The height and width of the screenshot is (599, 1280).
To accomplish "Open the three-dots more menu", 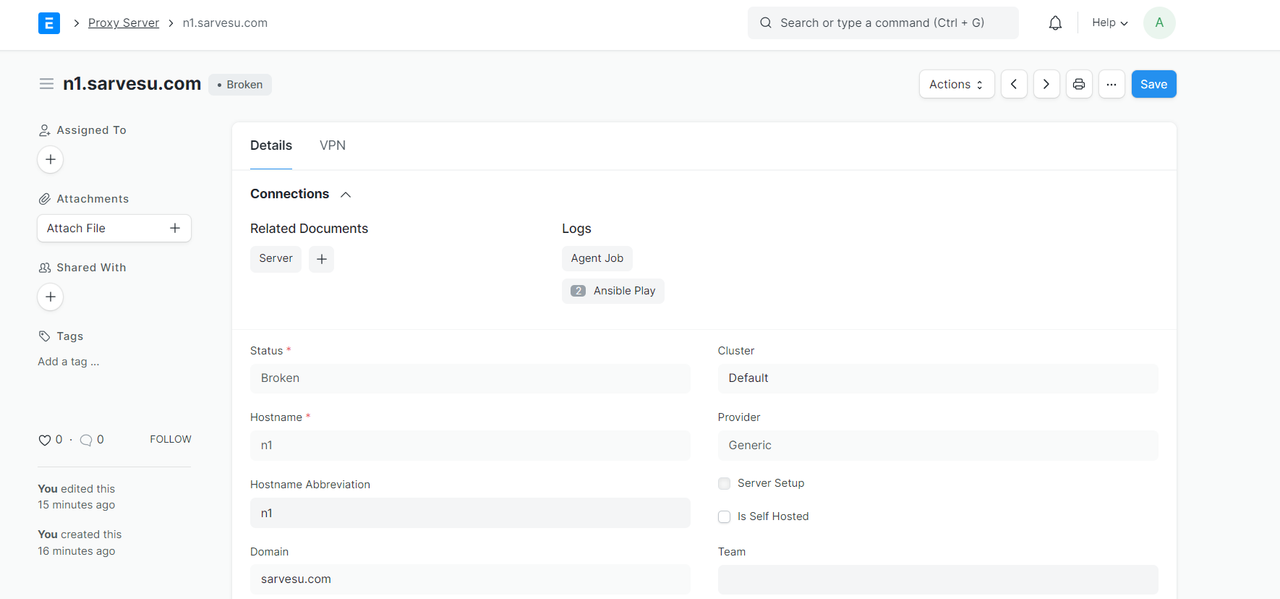I will tap(1112, 84).
